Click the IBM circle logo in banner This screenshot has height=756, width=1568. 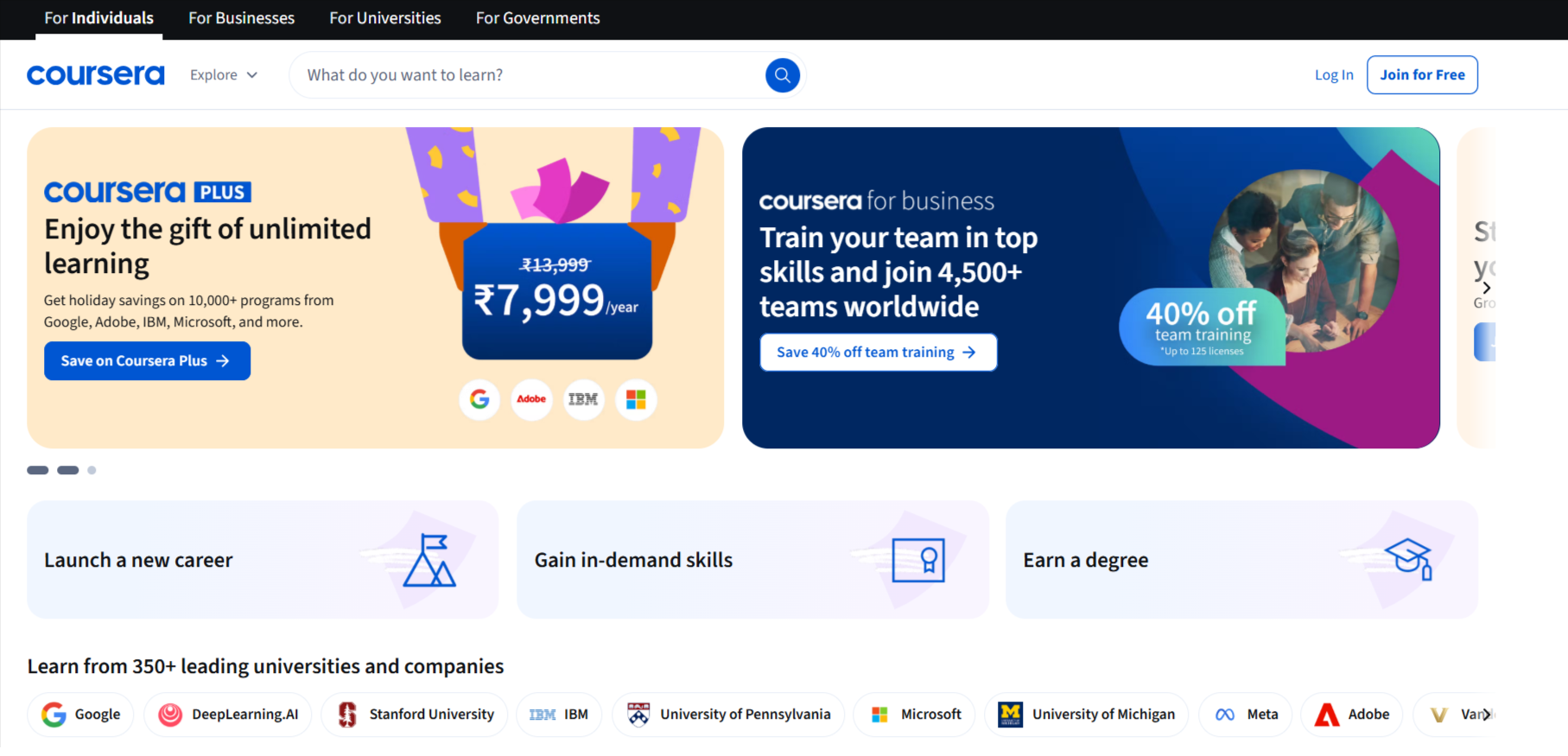pyautogui.click(x=583, y=399)
